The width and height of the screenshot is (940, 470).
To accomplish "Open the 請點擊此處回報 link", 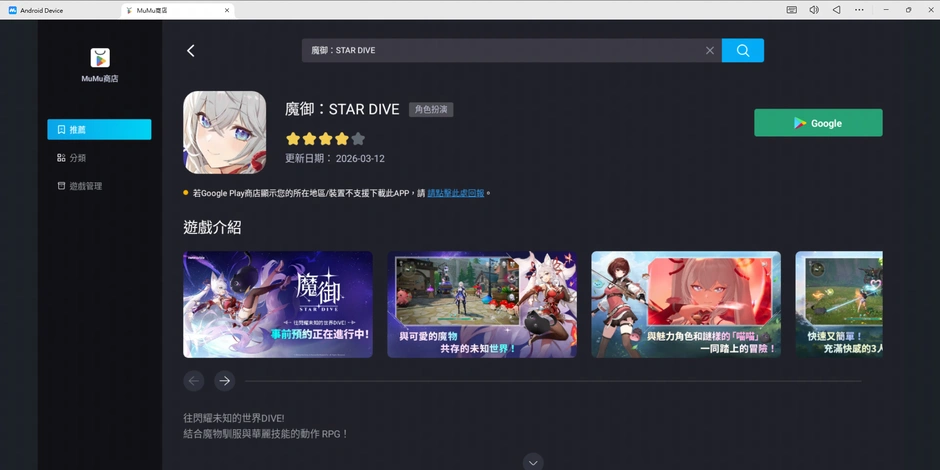I will pyautogui.click(x=456, y=193).
